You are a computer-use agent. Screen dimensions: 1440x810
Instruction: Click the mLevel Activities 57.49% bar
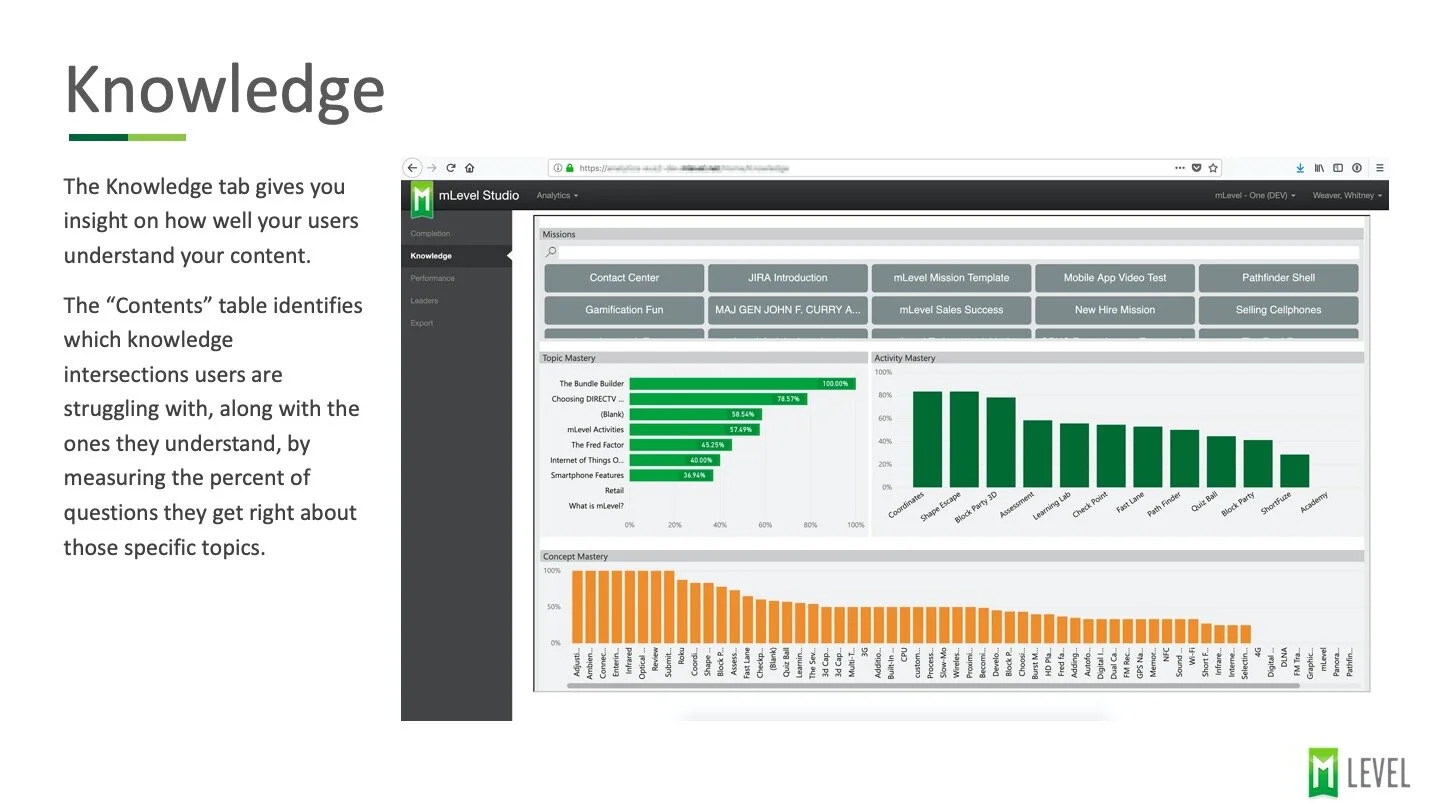click(694, 429)
